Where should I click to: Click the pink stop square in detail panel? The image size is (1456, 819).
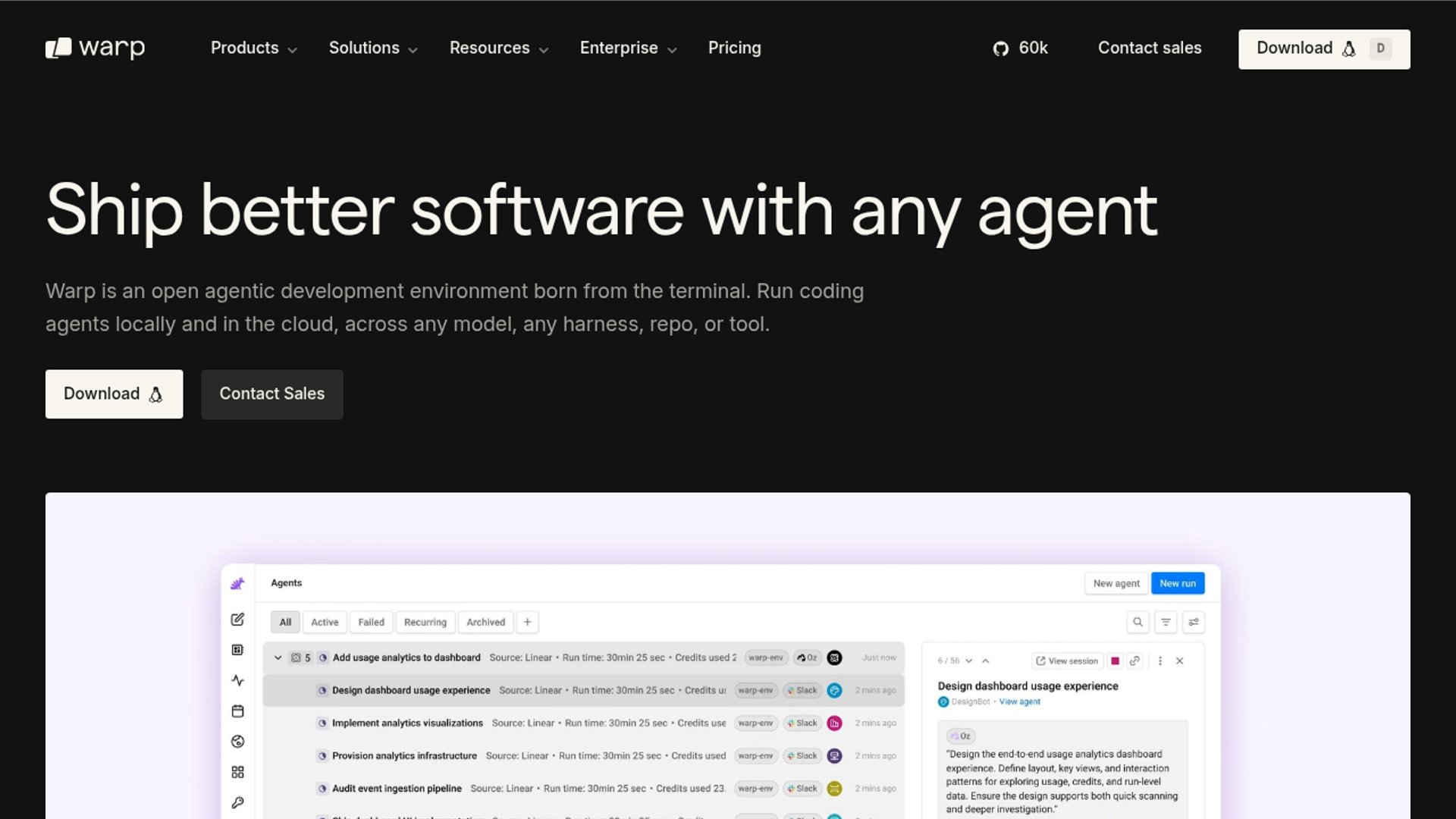pos(1115,661)
